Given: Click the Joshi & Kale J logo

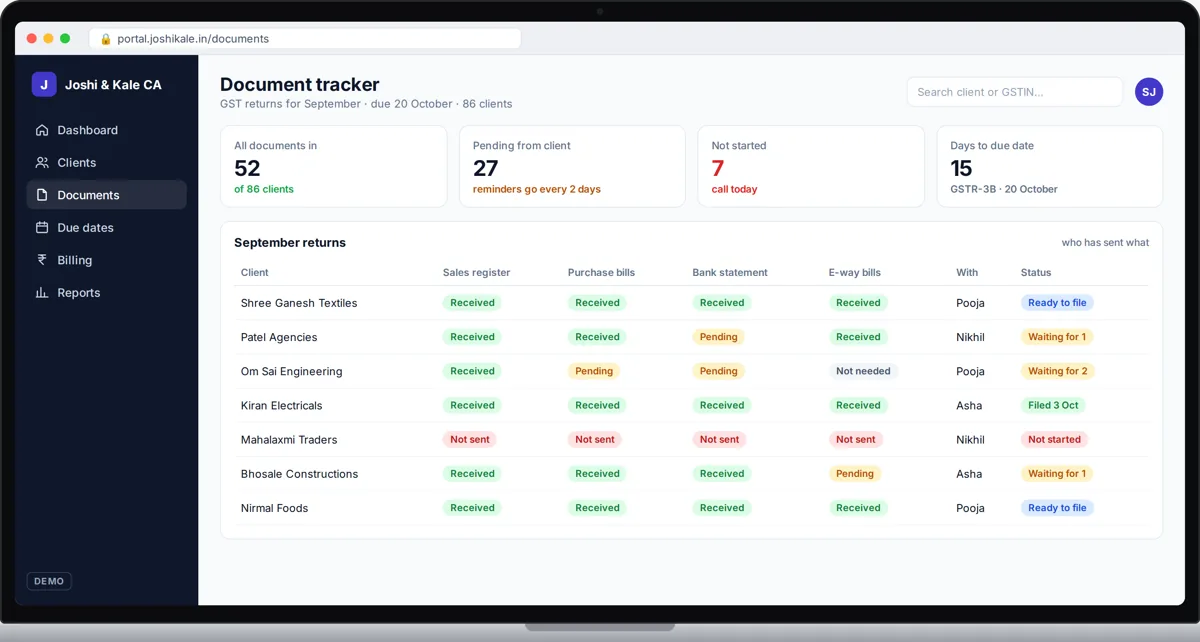Looking at the screenshot, I should pyautogui.click(x=44, y=85).
